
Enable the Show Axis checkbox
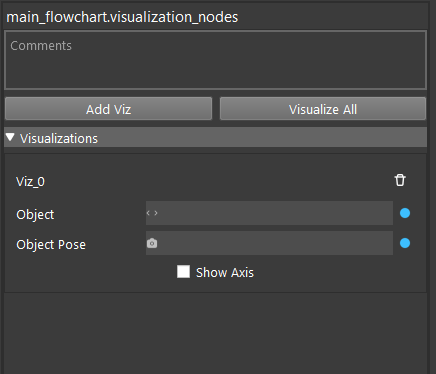(x=183, y=272)
